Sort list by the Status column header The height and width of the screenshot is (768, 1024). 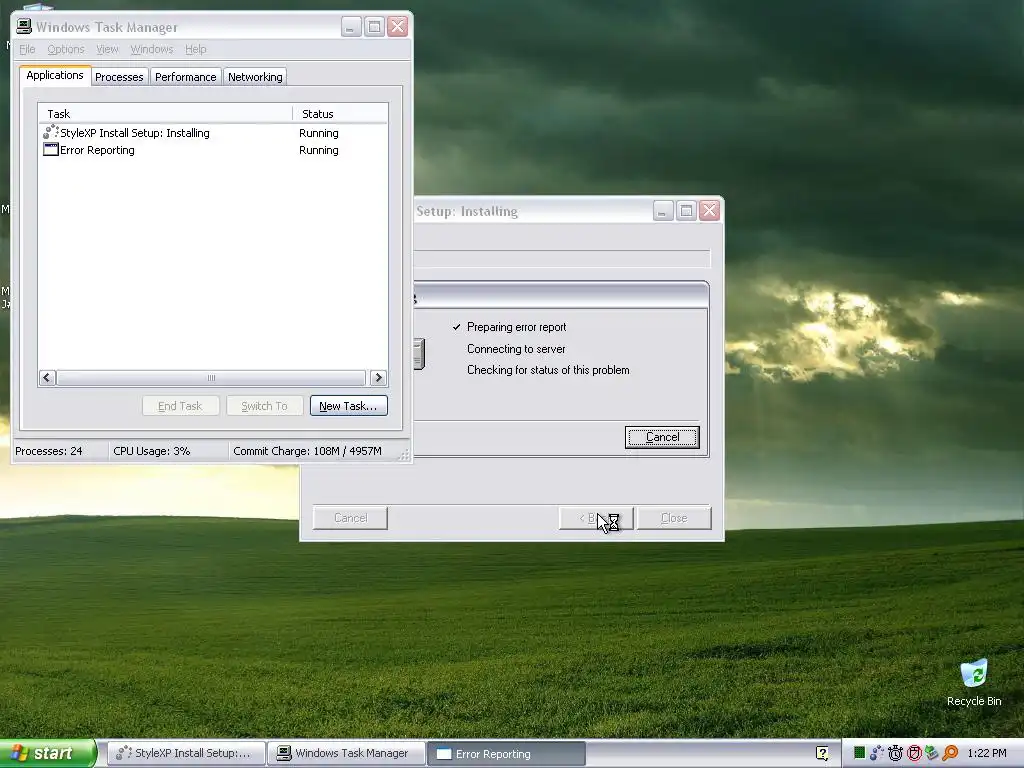coord(340,114)
